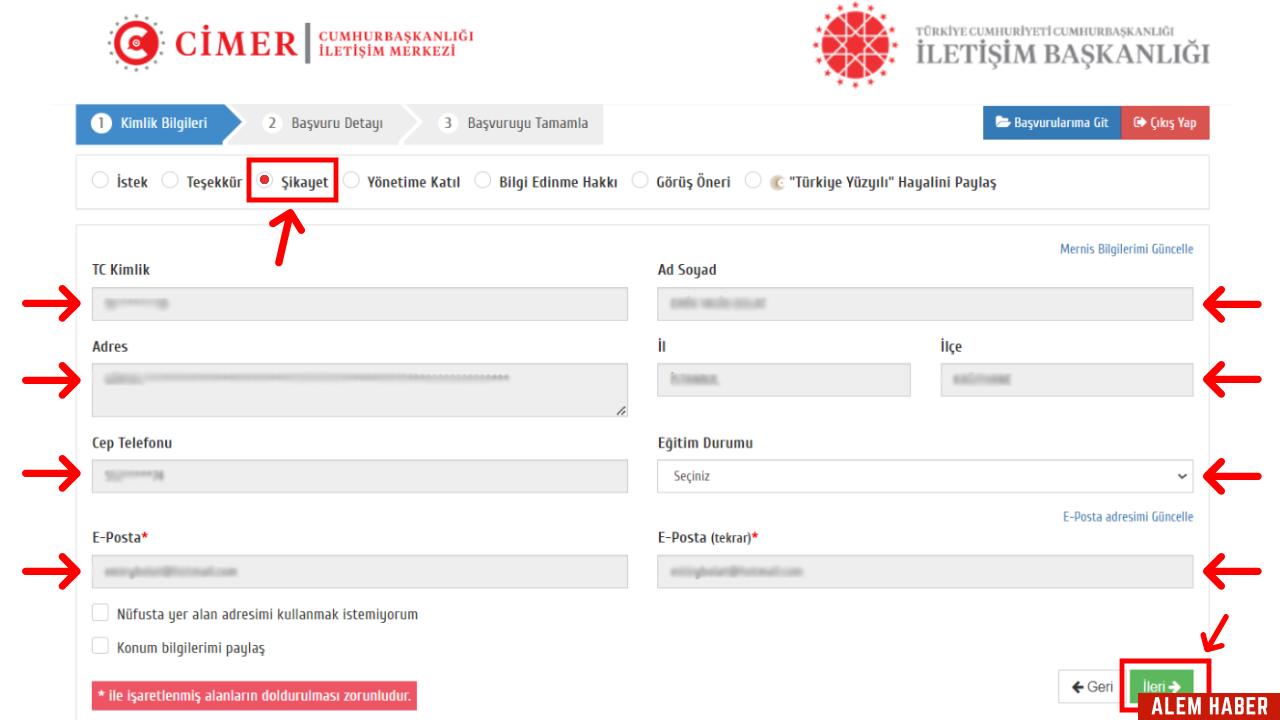Viewport: 1280px width, 720px height.
Task: Click E-Posta adresimi Güncelle link
Action: coord(1127,517)
